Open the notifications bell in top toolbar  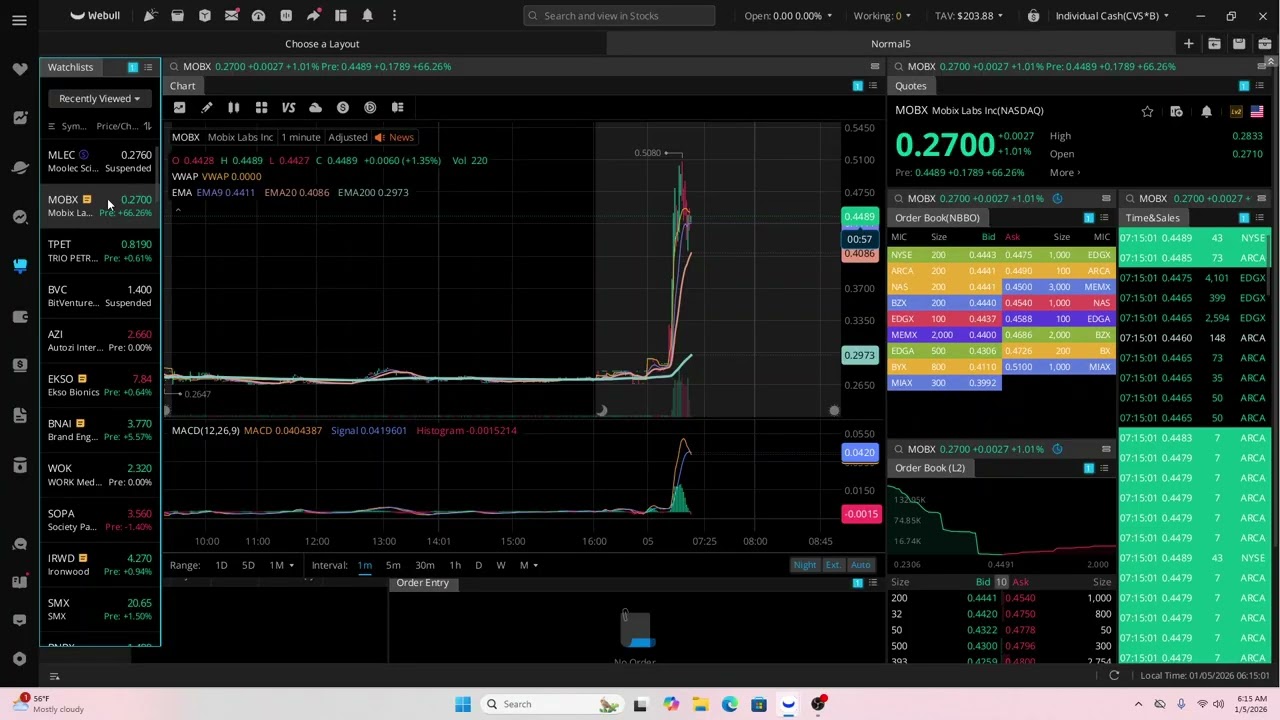pos(367,15)
